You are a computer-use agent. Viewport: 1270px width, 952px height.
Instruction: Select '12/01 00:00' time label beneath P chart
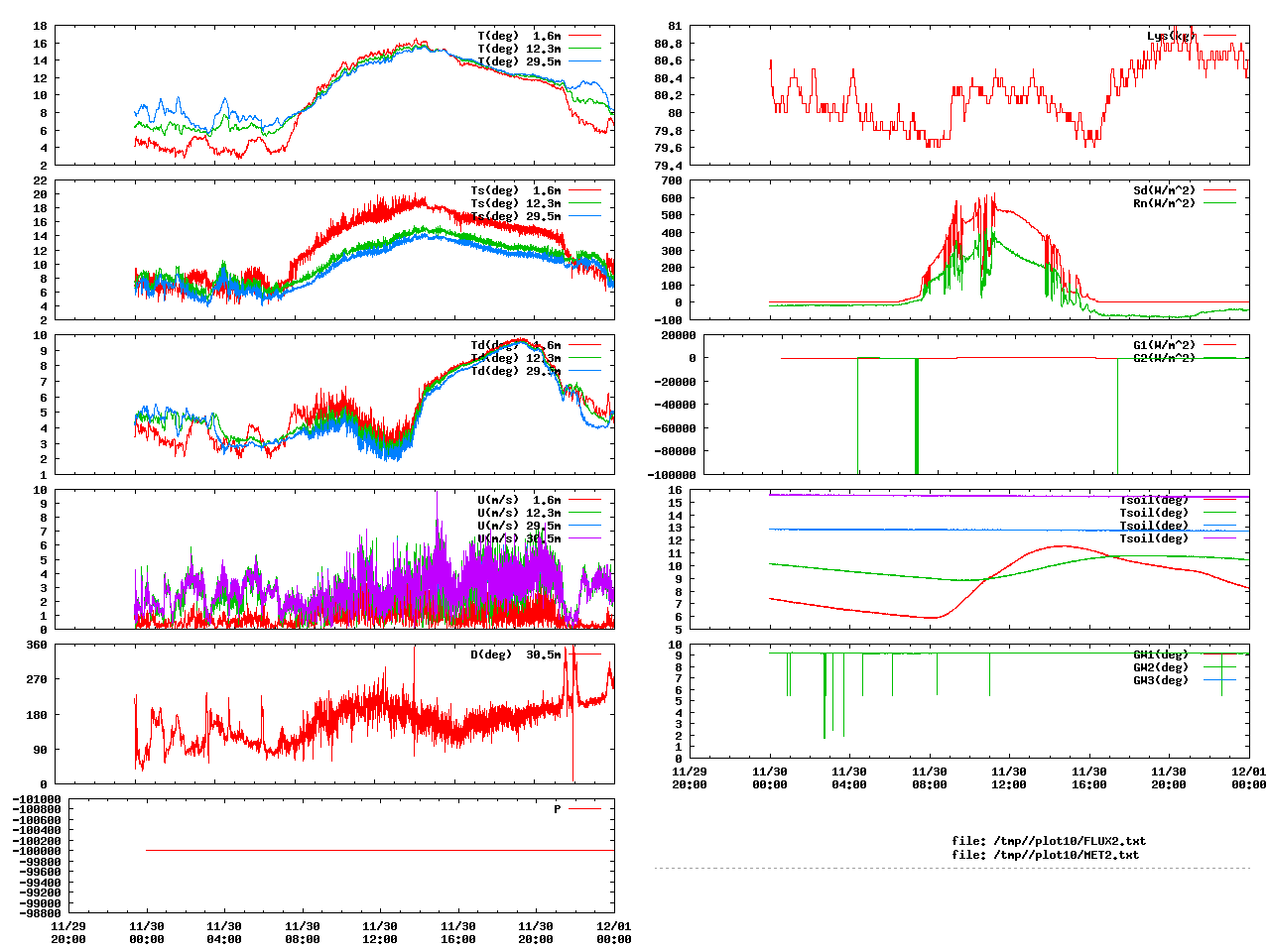pos(614,933)
